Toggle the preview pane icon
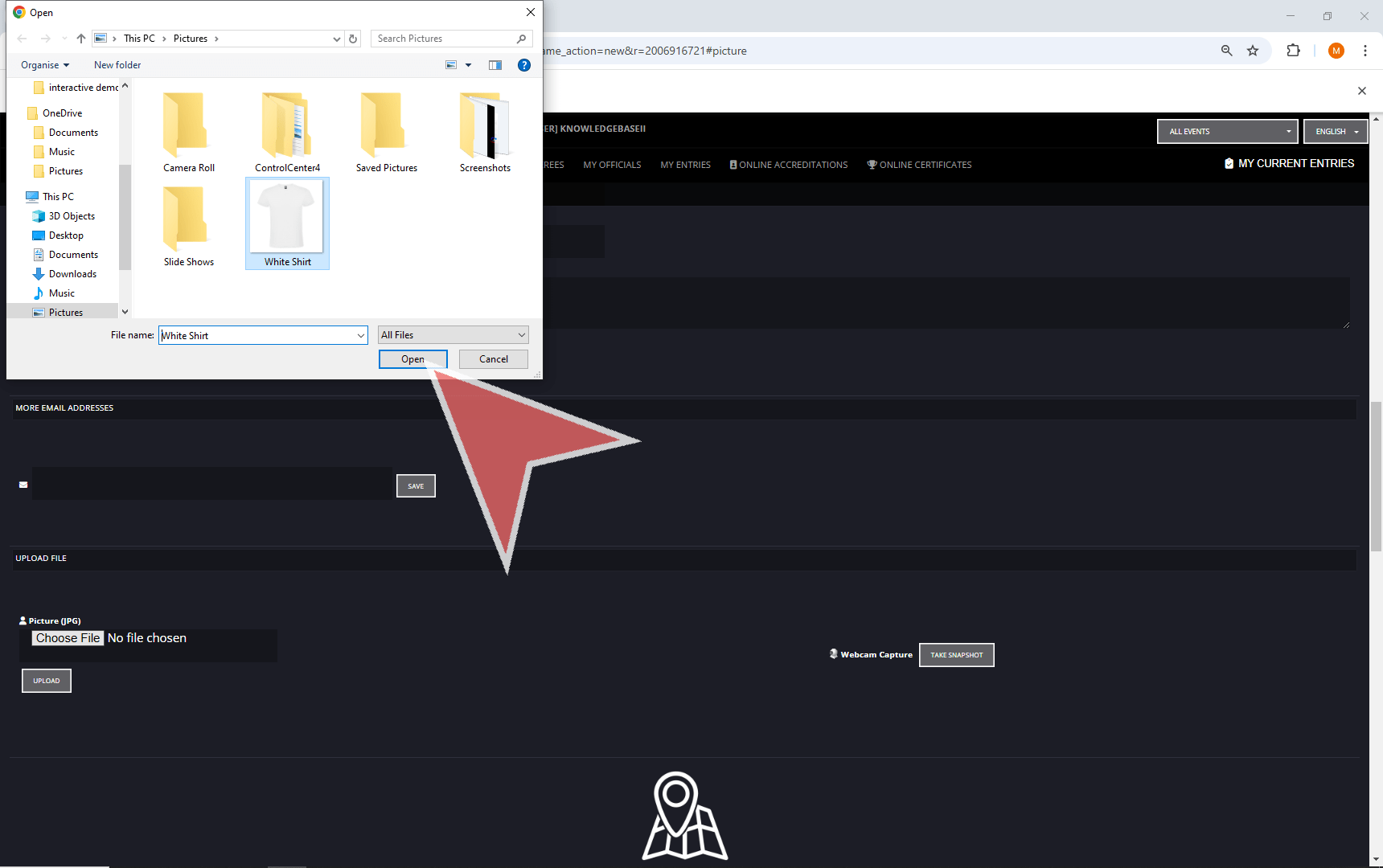The height and width of the screenshot is (868, 1383). click(495, 65)
